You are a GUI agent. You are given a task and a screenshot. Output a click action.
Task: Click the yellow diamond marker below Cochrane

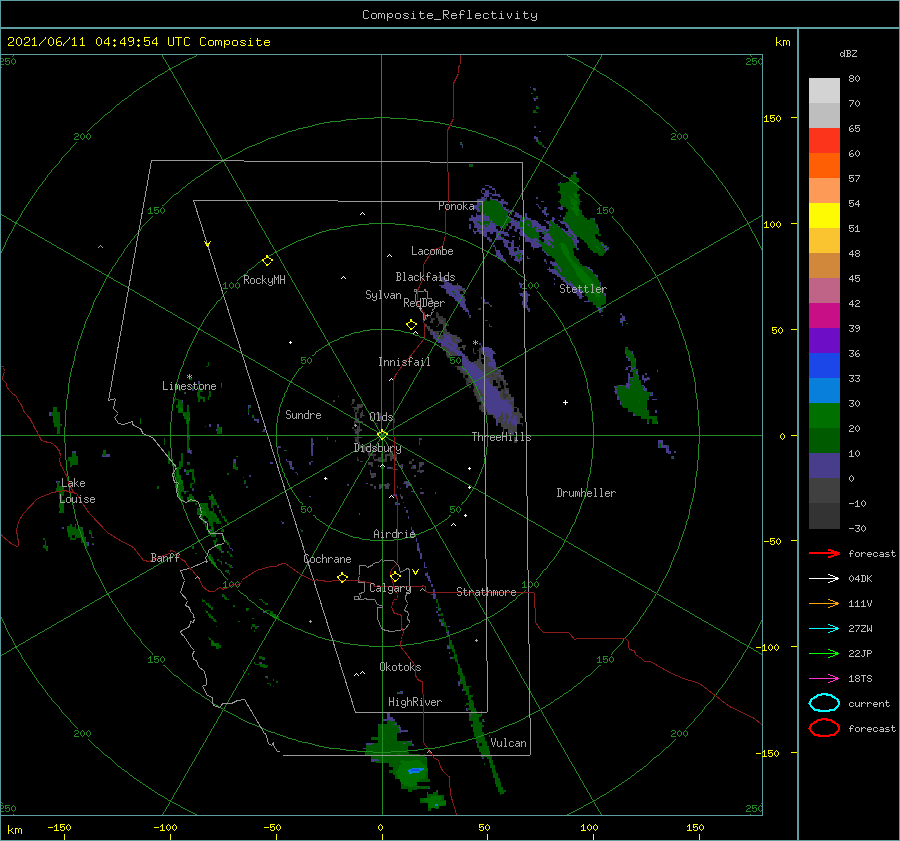click(x=342, y=577)
